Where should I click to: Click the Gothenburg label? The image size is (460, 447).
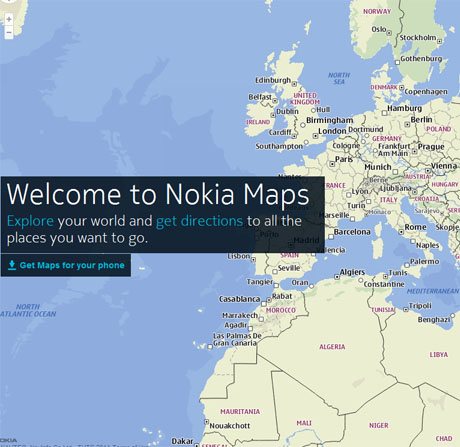[x=421, y=59]
